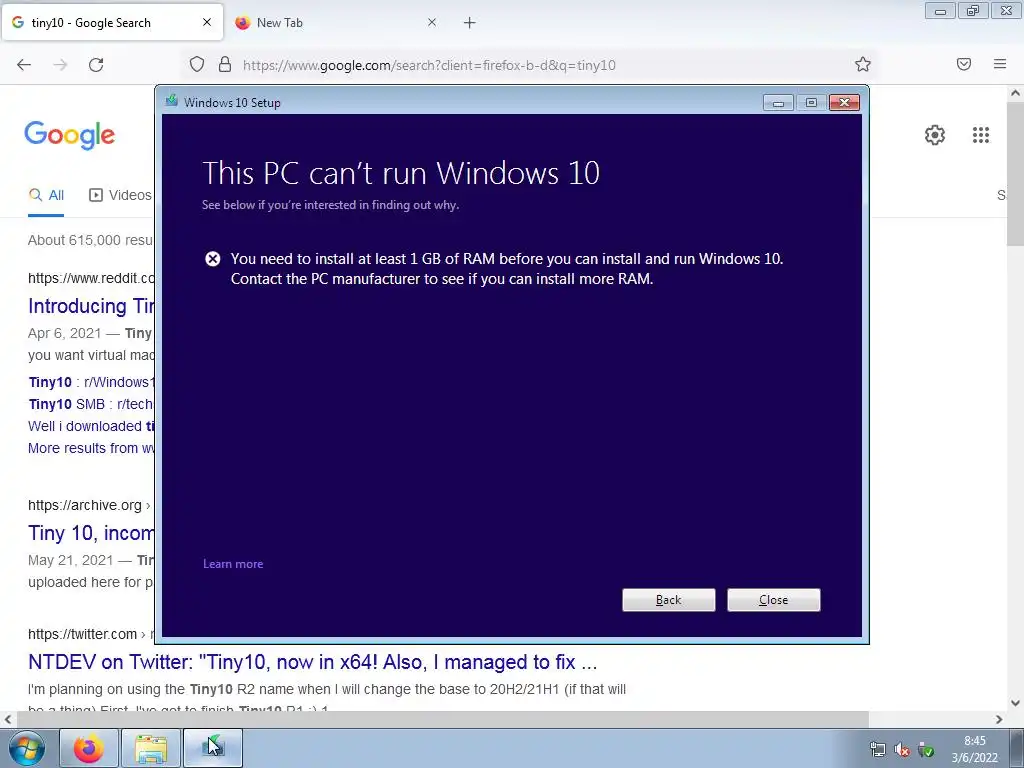1024x768 pixels.
Task: Click the vertical scrollbar thumb in Firefox
Action: [x=1016, y=174]
